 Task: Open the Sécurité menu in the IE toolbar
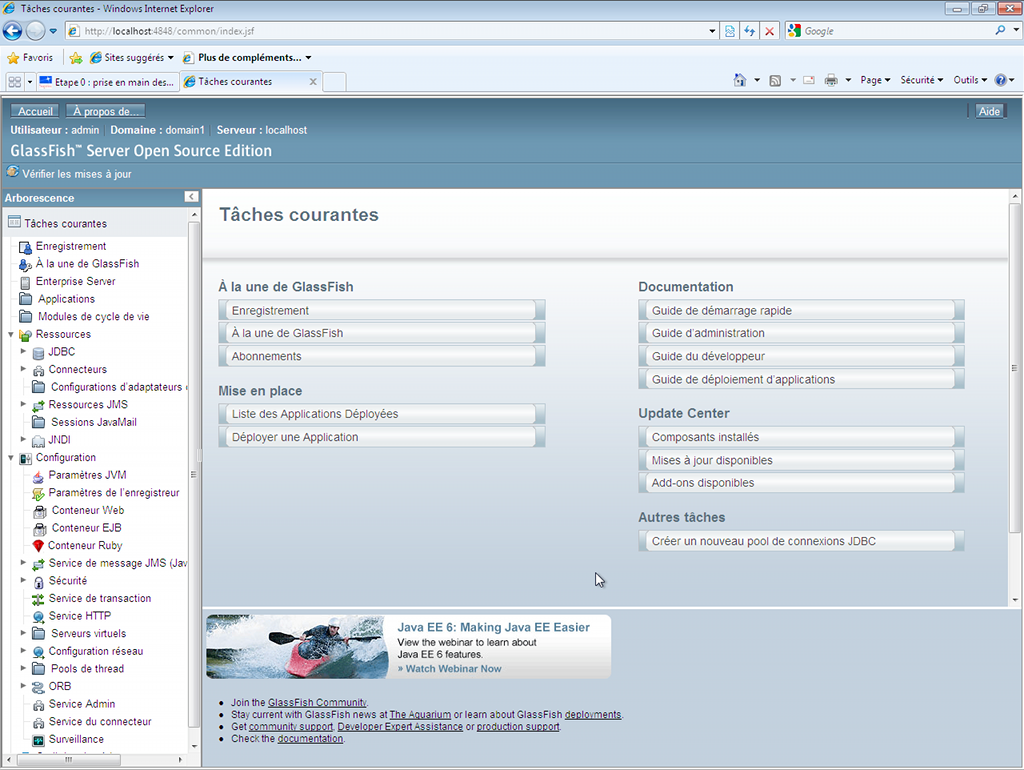click(x=921, y=80)
